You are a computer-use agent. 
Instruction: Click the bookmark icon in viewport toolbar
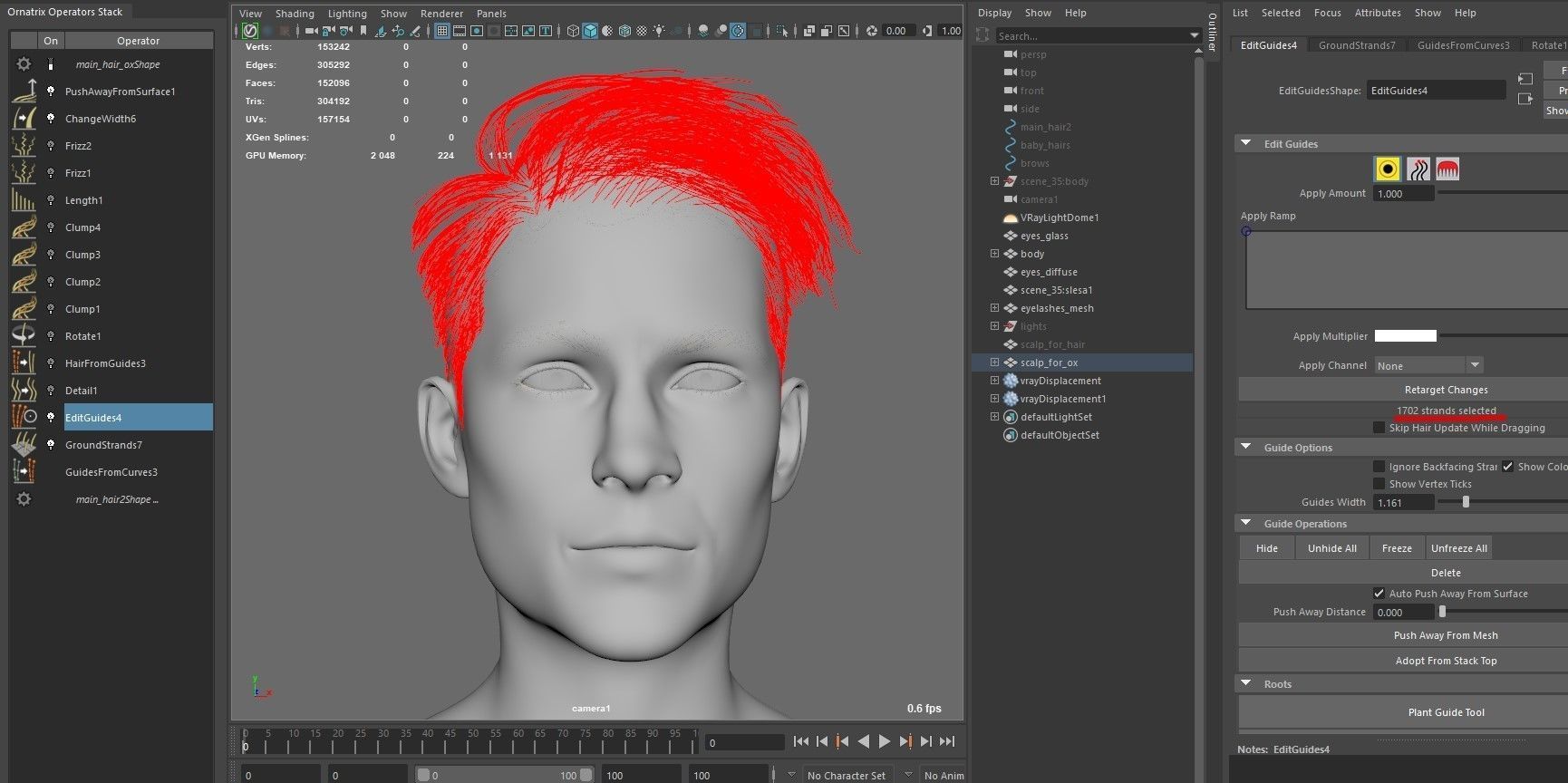tap(363, 31)
